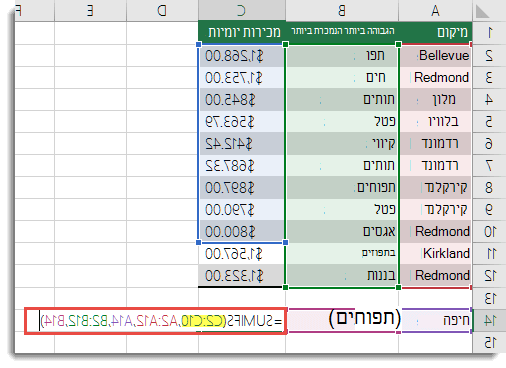Select the תותים cell in row 7
This screenshot has width=506, height=368.
342,165
